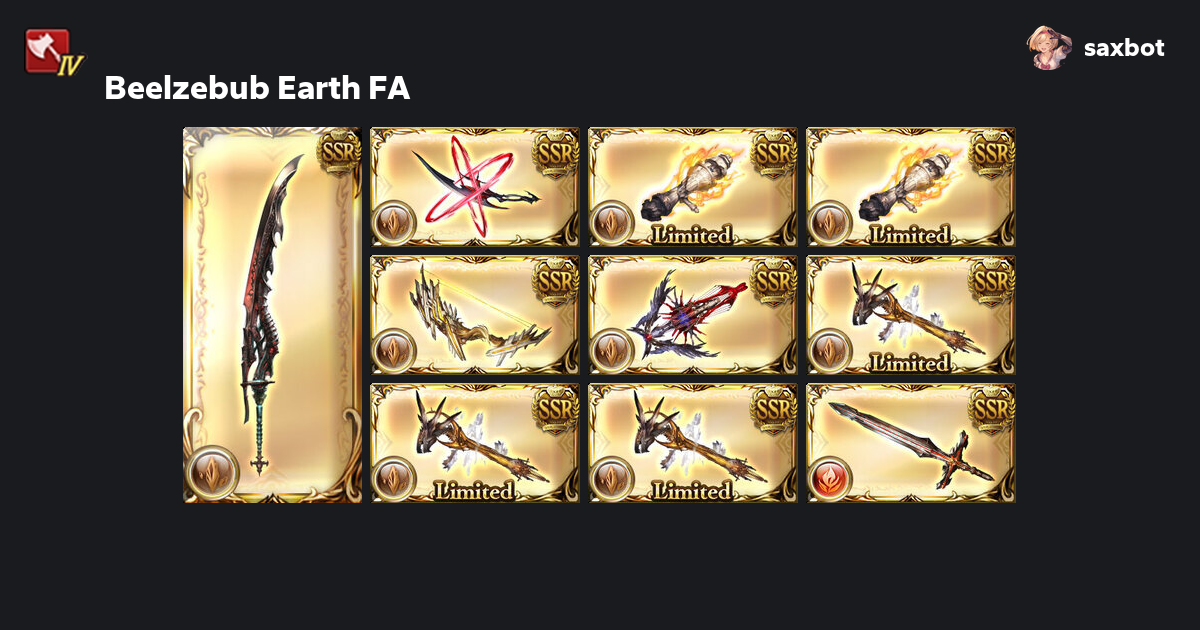1200x630 pixels.
Task: Click the SSR badge on the sword tile
Action: tap(991, 409)
